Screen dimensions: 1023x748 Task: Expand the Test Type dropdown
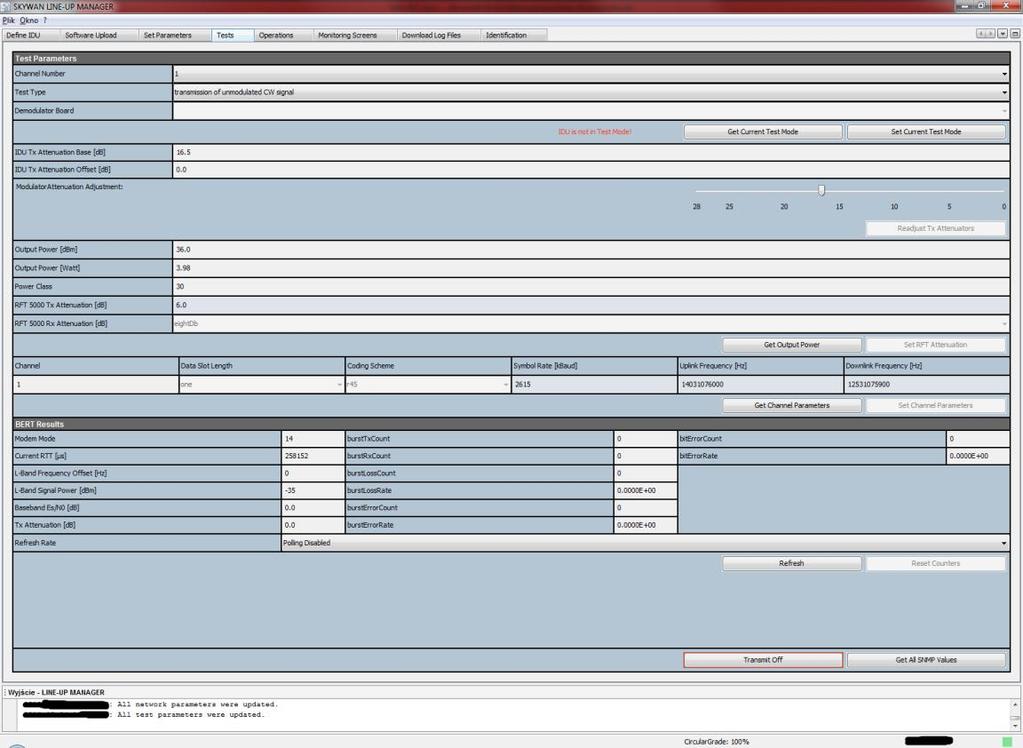point(591,92)
